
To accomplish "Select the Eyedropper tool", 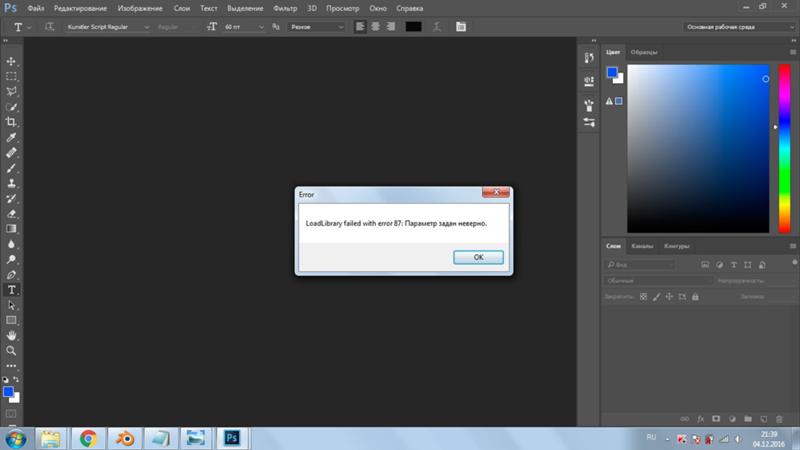I will [11, 137].
